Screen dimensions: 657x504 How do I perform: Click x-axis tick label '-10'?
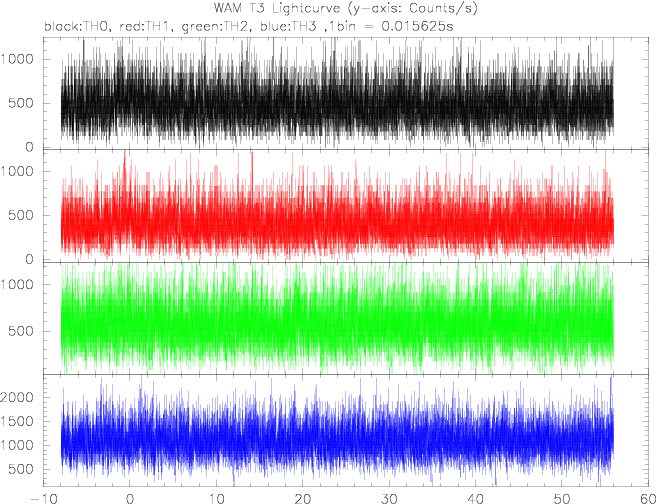tap(43, 498)
